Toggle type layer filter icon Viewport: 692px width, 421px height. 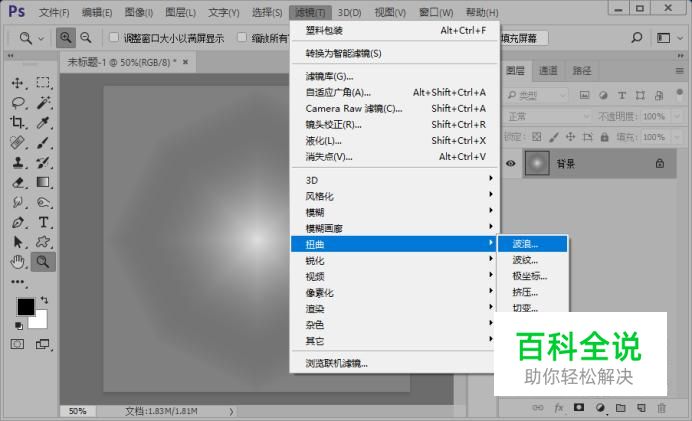621,95
